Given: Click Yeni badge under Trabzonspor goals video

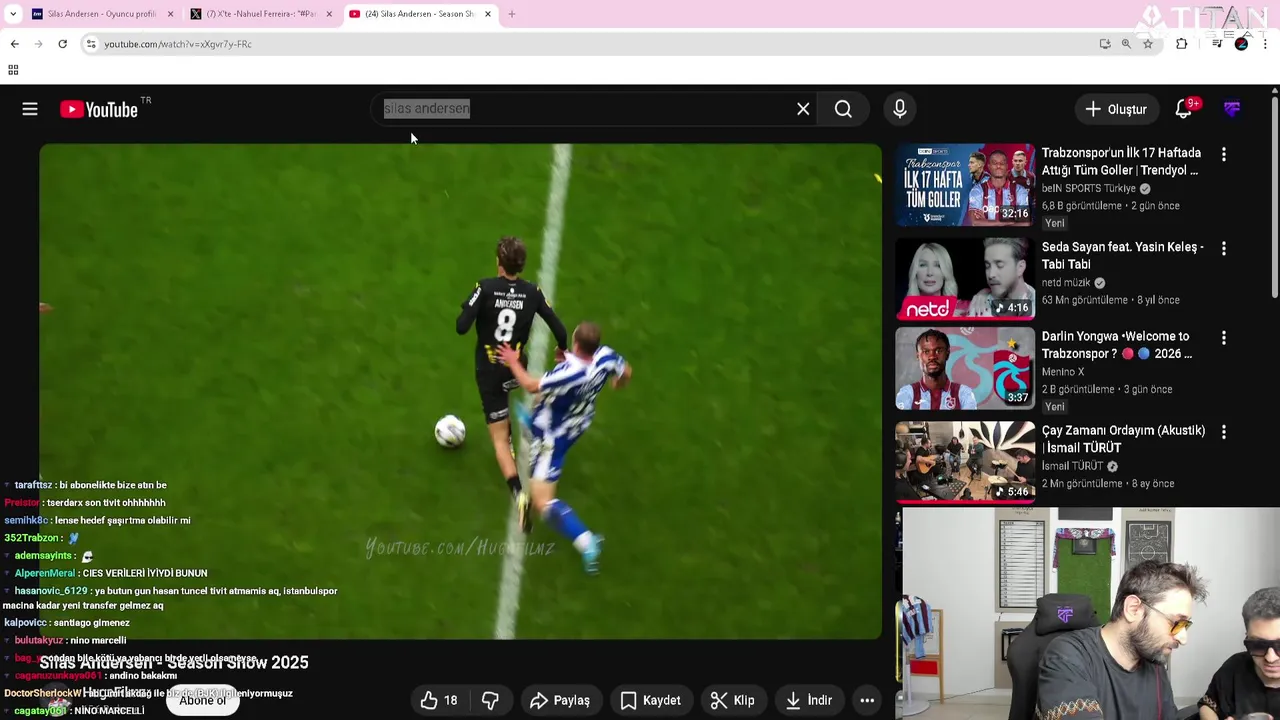Looking at the screenshot, I should point(1055,223).
